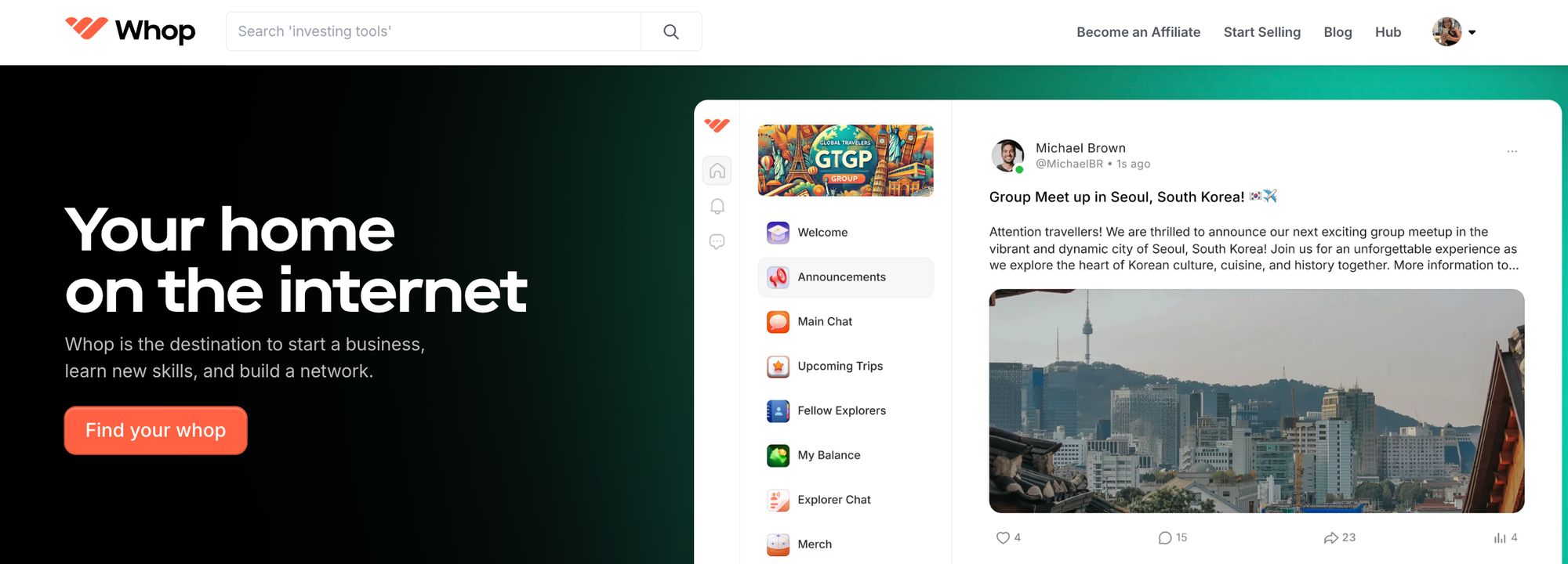The width and height of the screenshot is (1568, 564).
Task: Click the Attention travellers post body text
Action: (x=1254, y=248)
